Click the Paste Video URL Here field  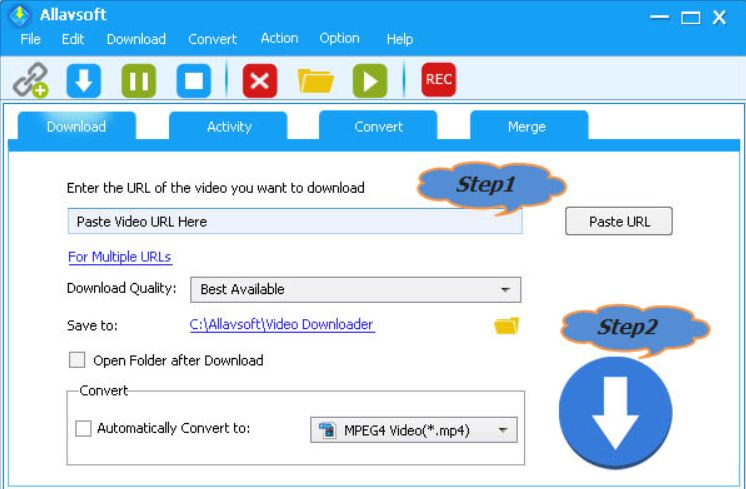(295, 221)
